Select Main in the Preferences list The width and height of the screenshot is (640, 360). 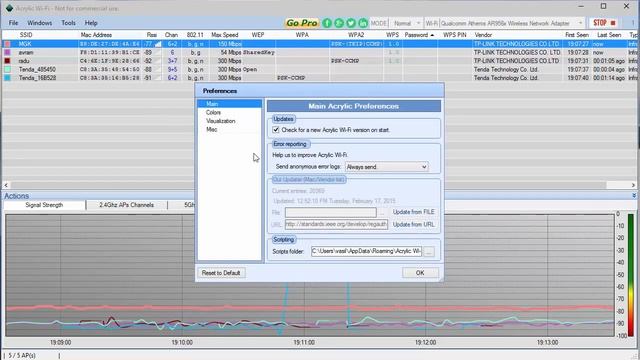click(x=229, y=104)
